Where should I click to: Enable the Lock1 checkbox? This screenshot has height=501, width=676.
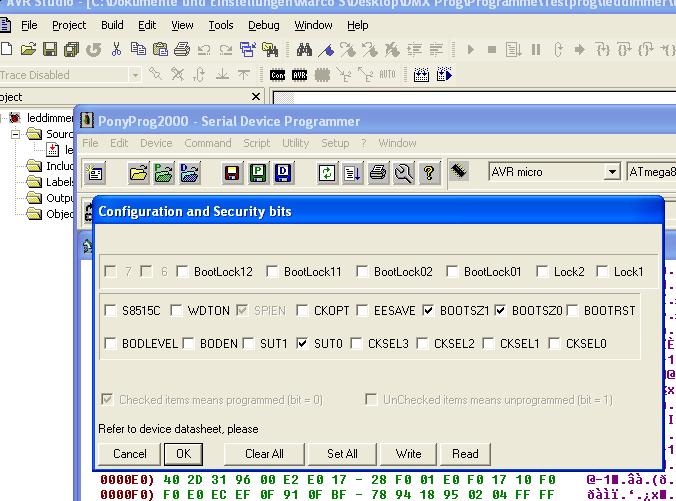[602, 272]
